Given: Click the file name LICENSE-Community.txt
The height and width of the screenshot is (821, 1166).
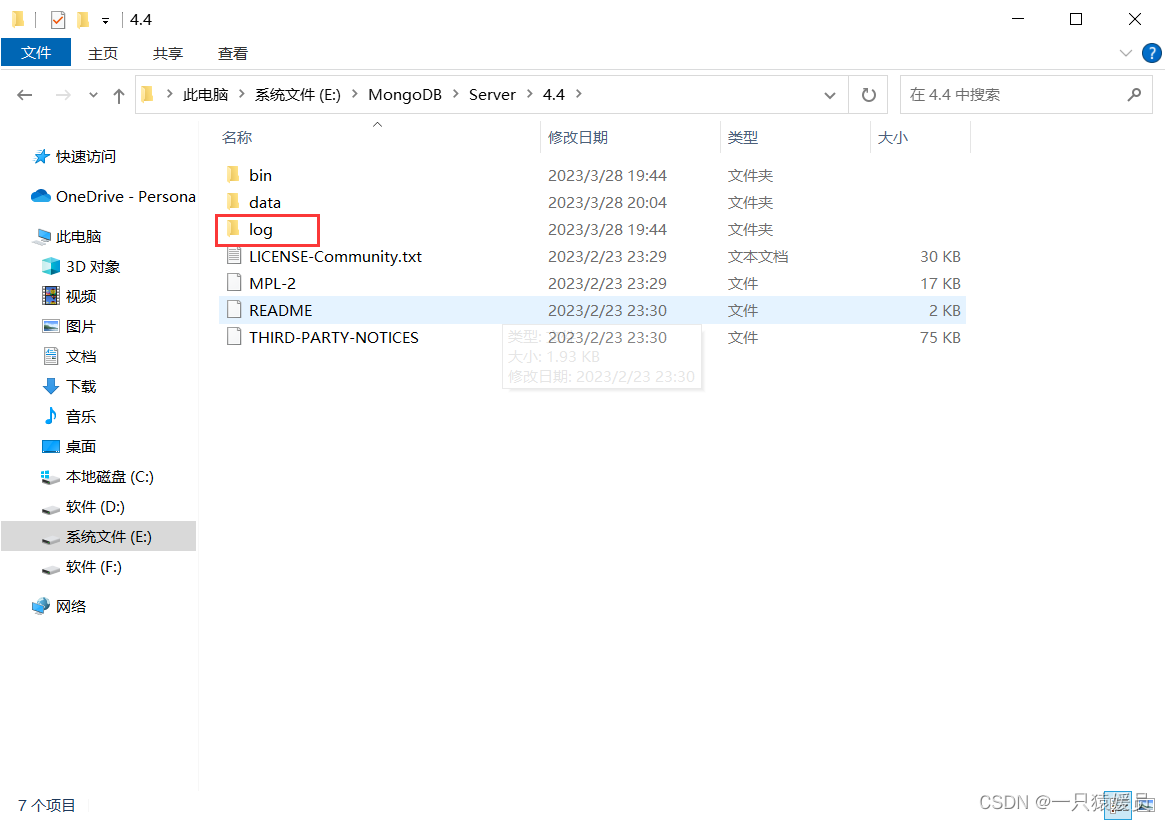Looking at the screenshot, I should tap(335, 257).
